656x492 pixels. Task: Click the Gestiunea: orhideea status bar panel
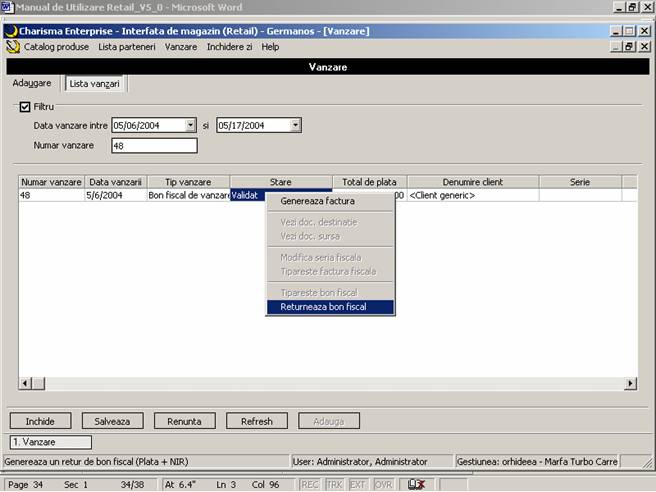coord(537,462)
